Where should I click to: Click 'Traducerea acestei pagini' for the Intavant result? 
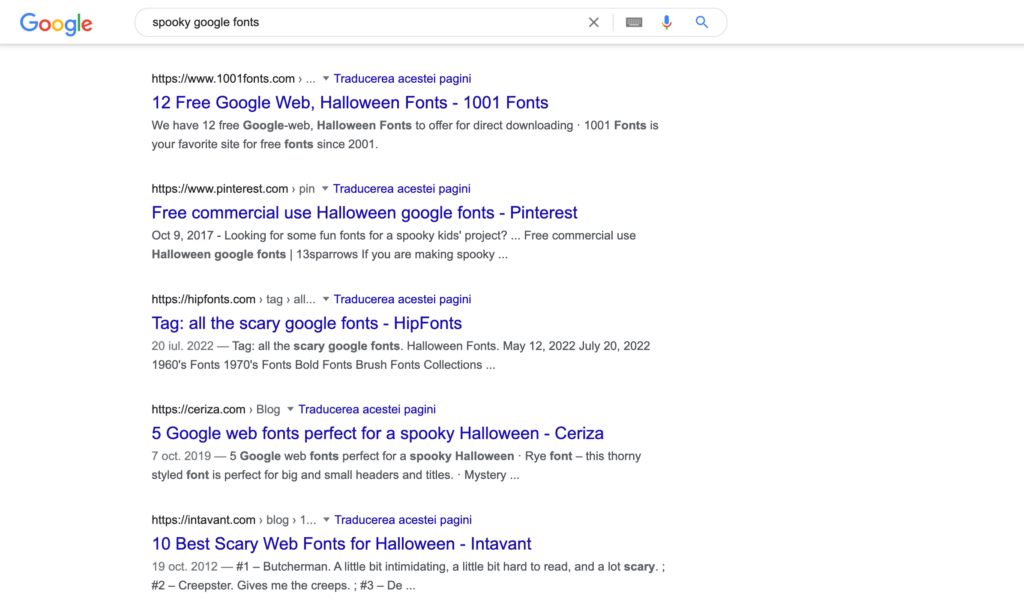click(x=403, y=520)
